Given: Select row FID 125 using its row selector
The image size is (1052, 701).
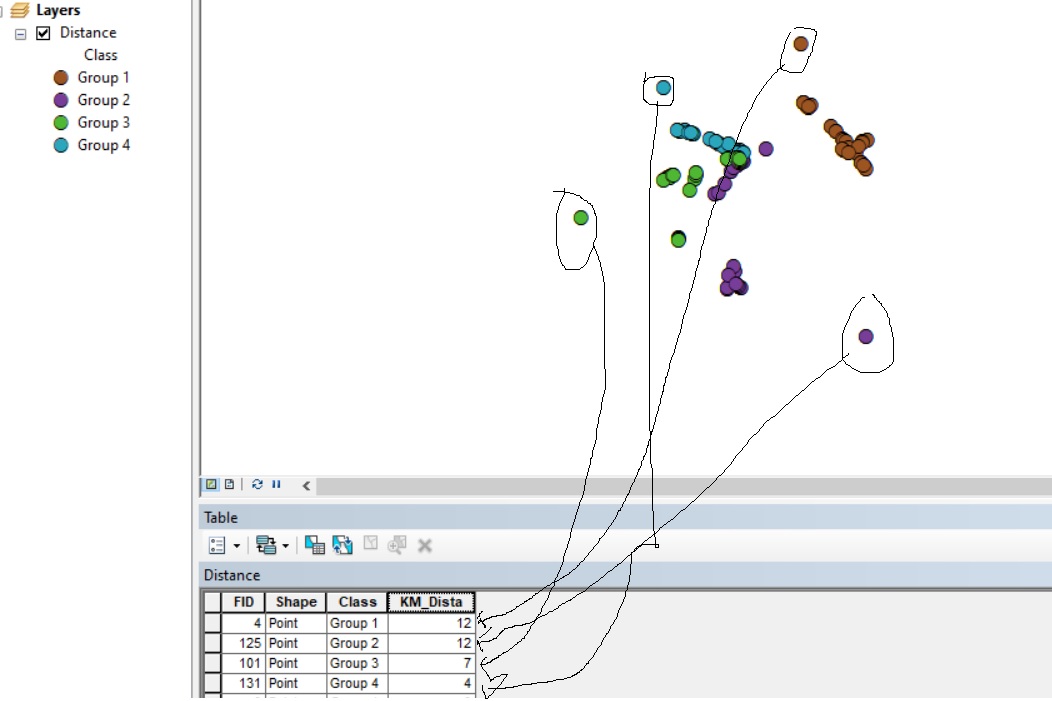Looking at the screenshot, I should 213,643.
